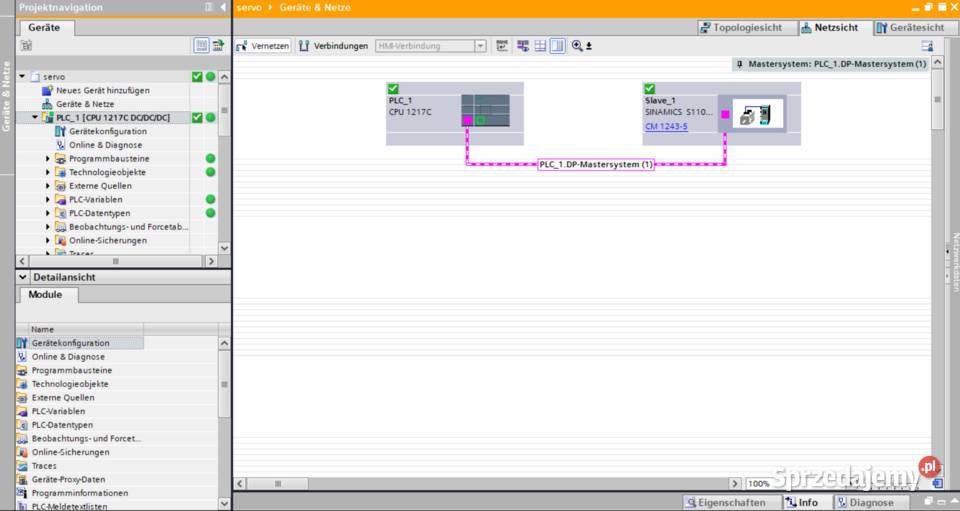Select the PLC_1 CPU 1217C device block

pos(454,114)
